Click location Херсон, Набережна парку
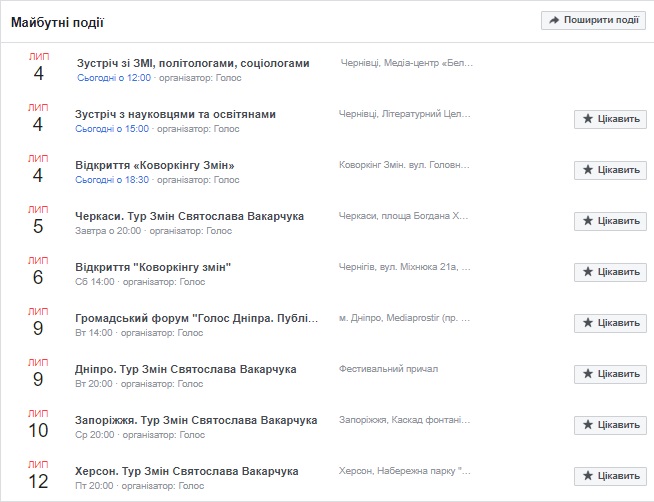This screenshot has height=502, width=654. [405, 471]
